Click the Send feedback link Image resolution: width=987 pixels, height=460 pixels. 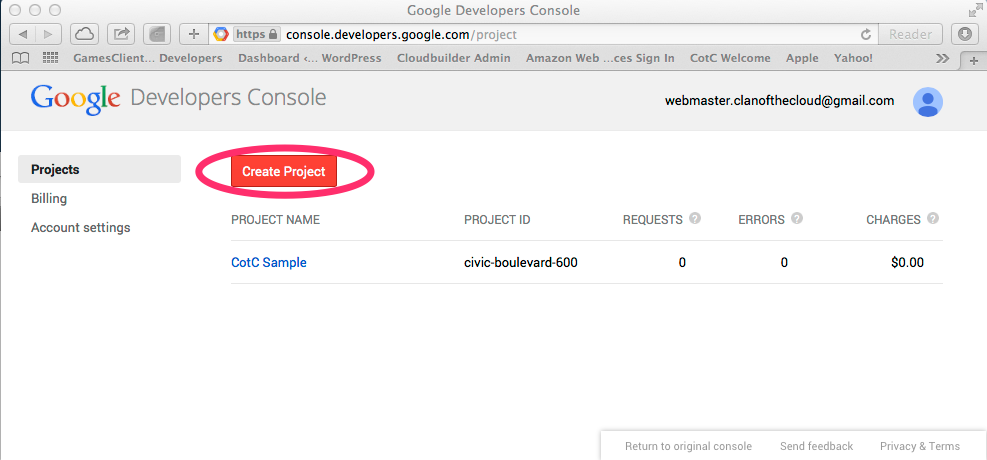[x=816, y=446]
